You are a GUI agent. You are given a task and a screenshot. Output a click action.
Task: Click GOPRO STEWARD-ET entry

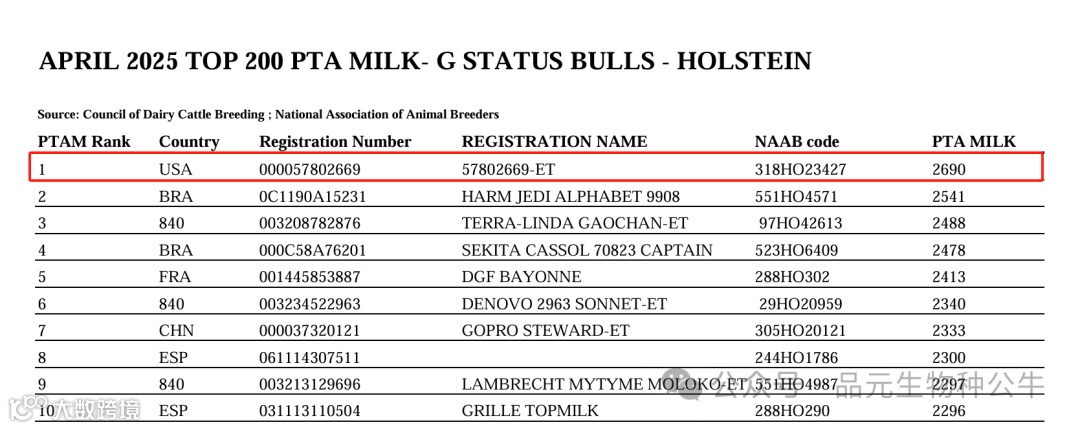(x=546, y=331)
